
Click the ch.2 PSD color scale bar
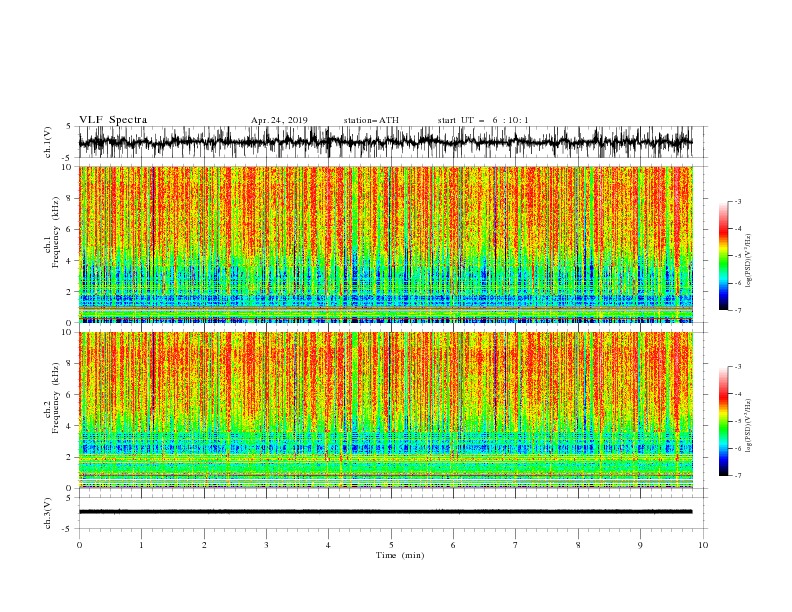click(x=724, y=421)
